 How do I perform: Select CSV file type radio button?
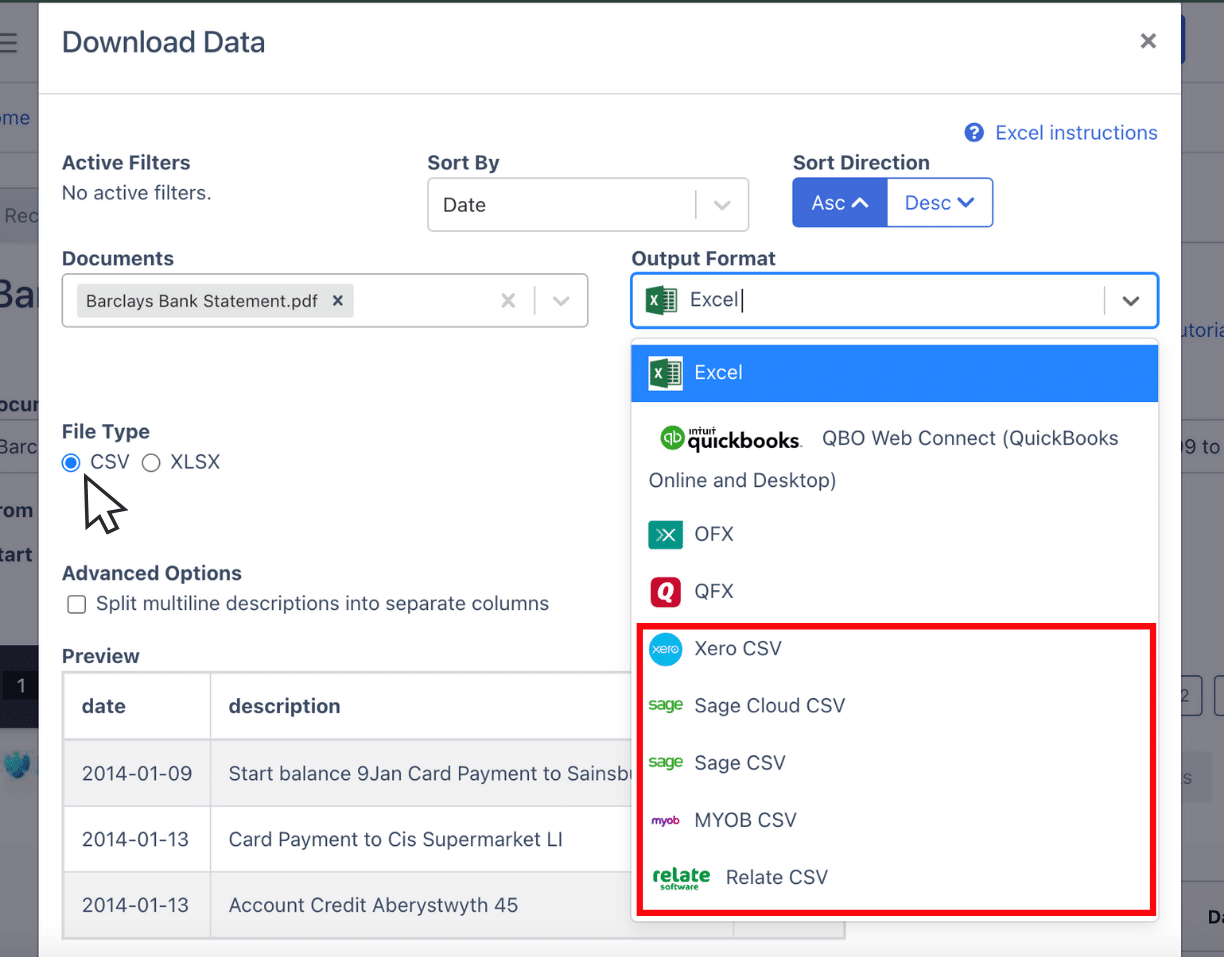point(70,463)
